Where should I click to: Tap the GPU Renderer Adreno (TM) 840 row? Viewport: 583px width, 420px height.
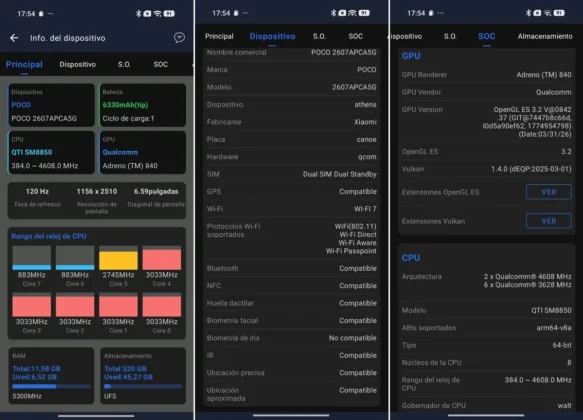(486, 75)
